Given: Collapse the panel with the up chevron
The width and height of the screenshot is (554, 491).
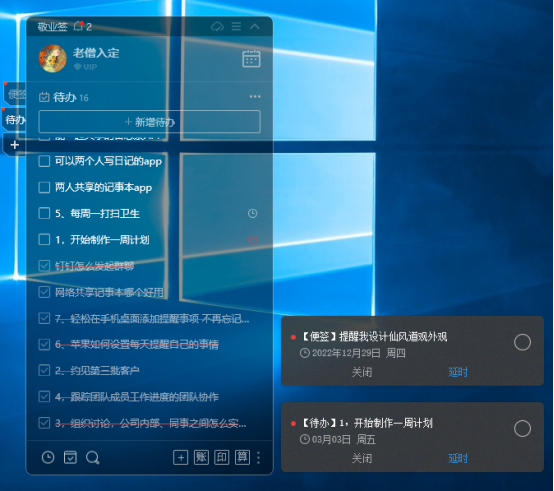Looking at the screenshot, I should tap(255, 26).
